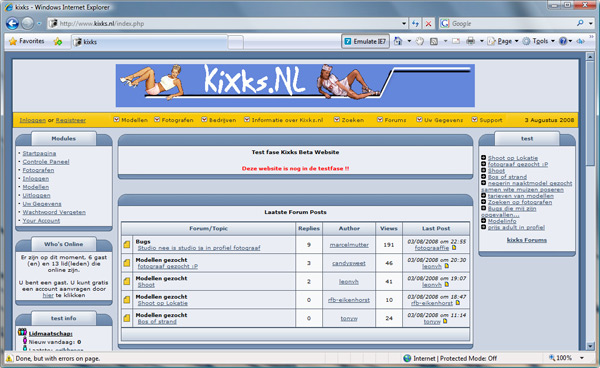The image size is (600, 368).
Task: Open the Fotografen site menu
Action: point(174,120)
